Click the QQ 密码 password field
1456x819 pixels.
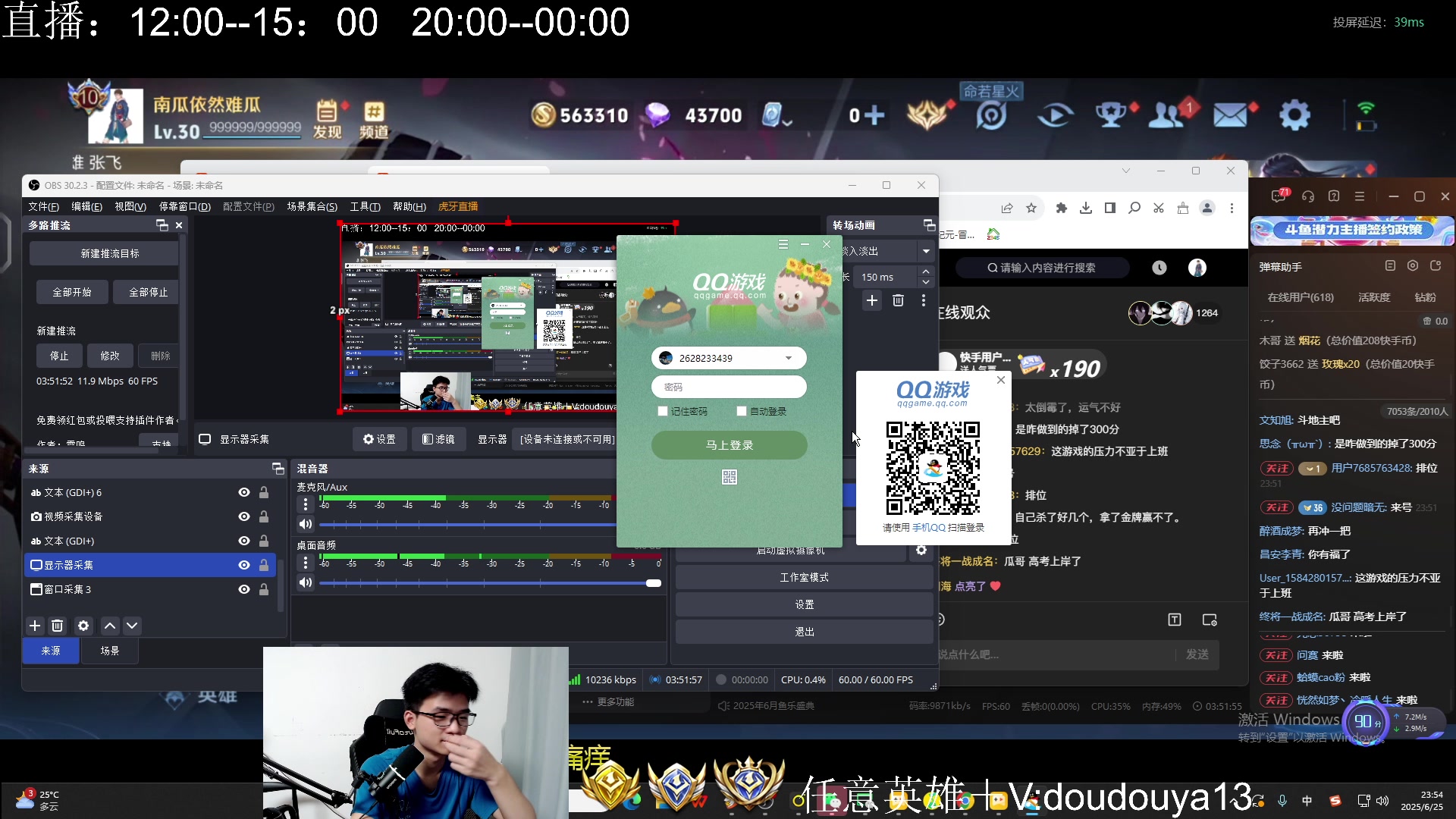729,387
